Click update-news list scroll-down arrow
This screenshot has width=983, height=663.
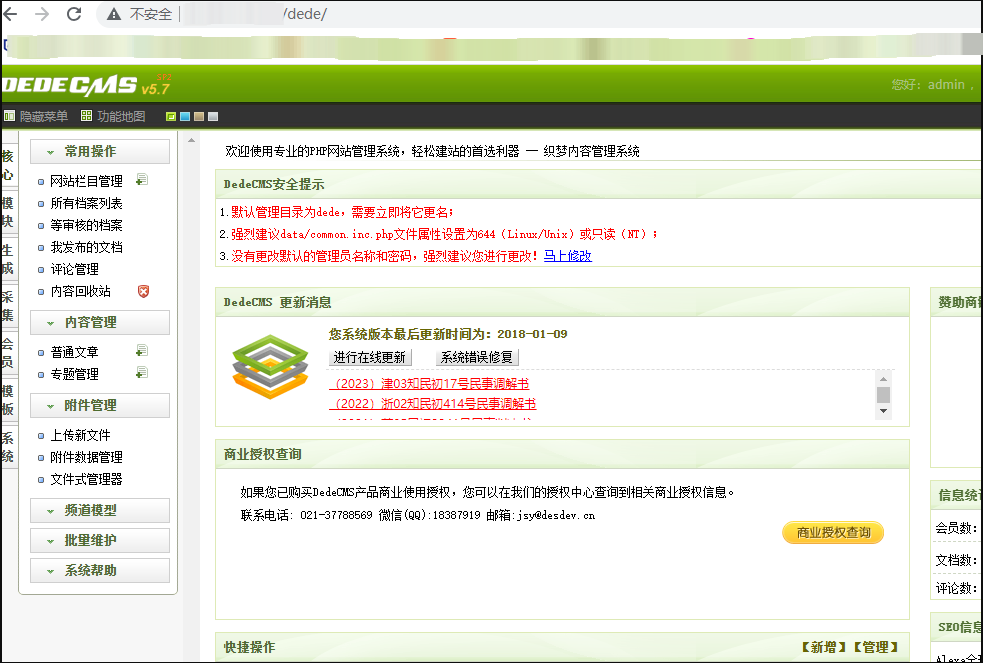pyautogui.click(x=883, y=411)
